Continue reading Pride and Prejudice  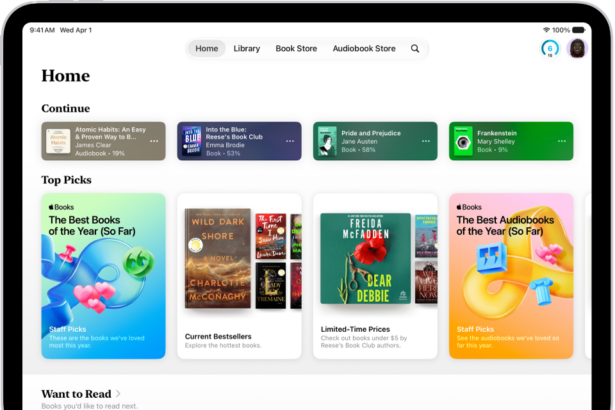point(375,141)
